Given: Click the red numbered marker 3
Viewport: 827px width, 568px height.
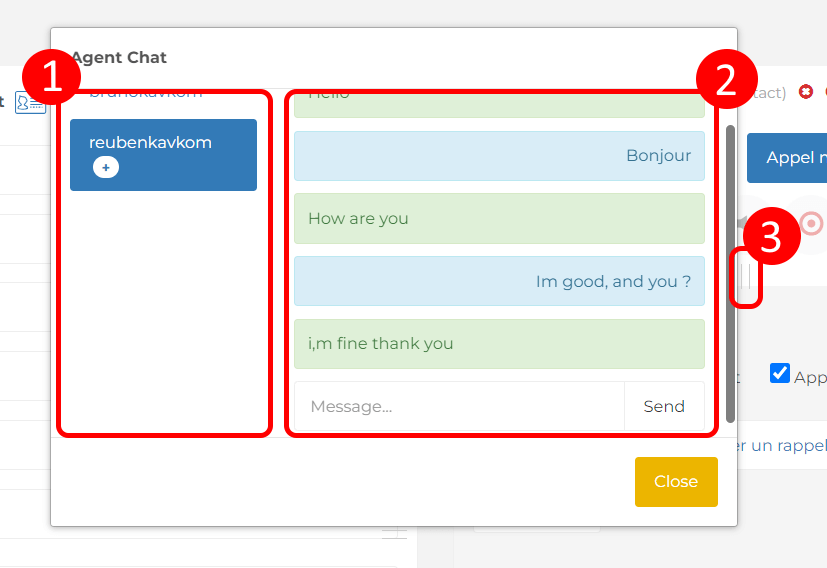Looking at the screenshot, I should 771,238.
